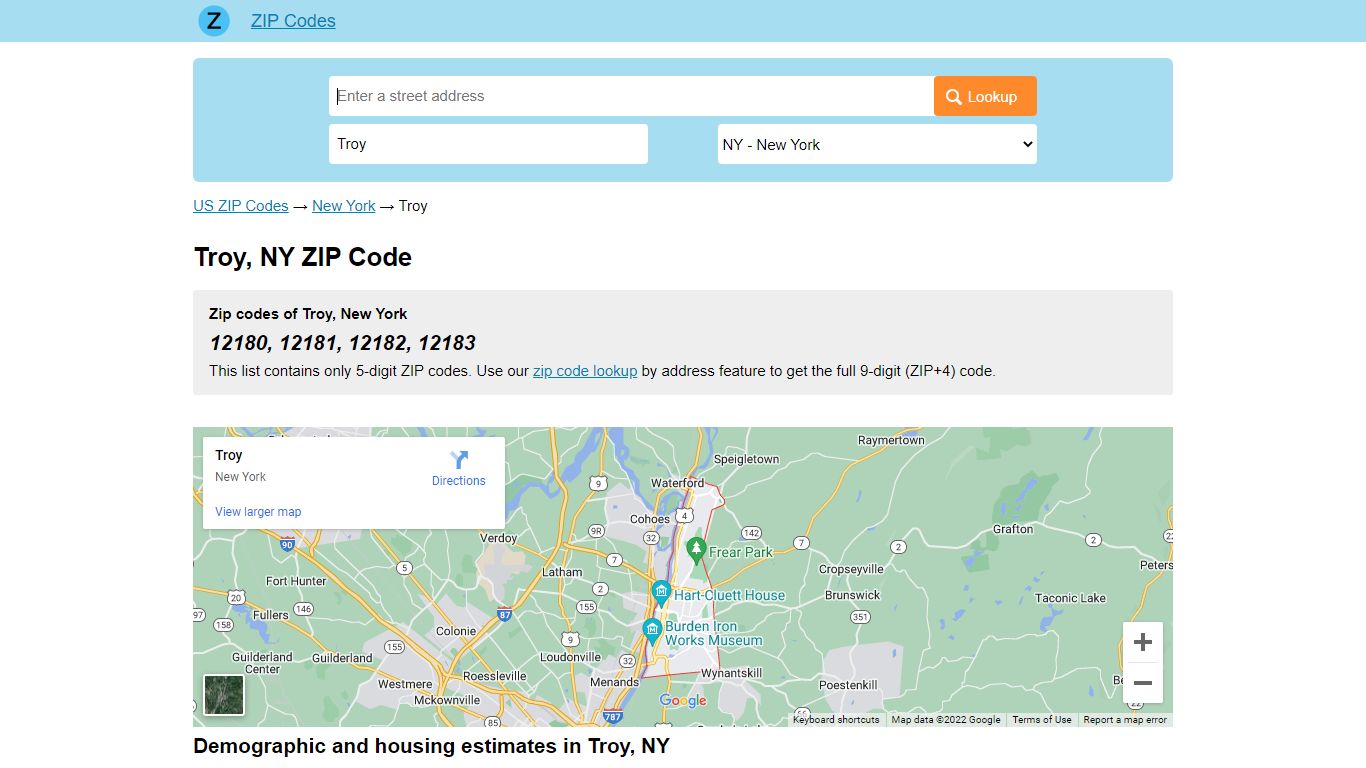Image resolution: width=1366 pixels, height=768 pixels.
Task: Click the Fort Hunter label on the map
Action: point(296,581)
